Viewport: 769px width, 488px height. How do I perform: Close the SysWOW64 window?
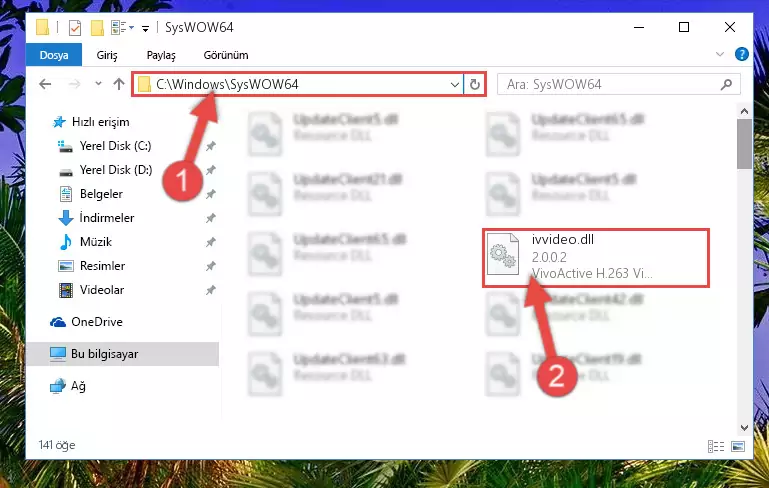pyautogui.click(x=730, y=27)
